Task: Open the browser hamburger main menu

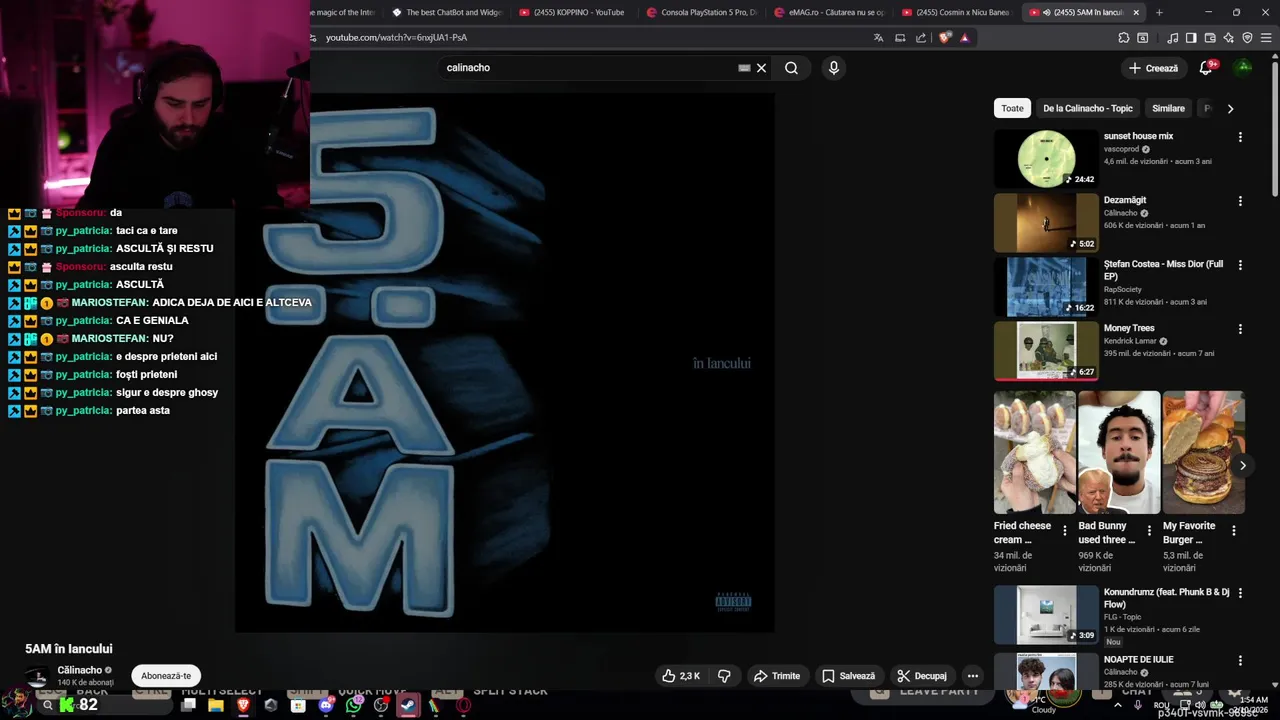Action: (1265, 38)
